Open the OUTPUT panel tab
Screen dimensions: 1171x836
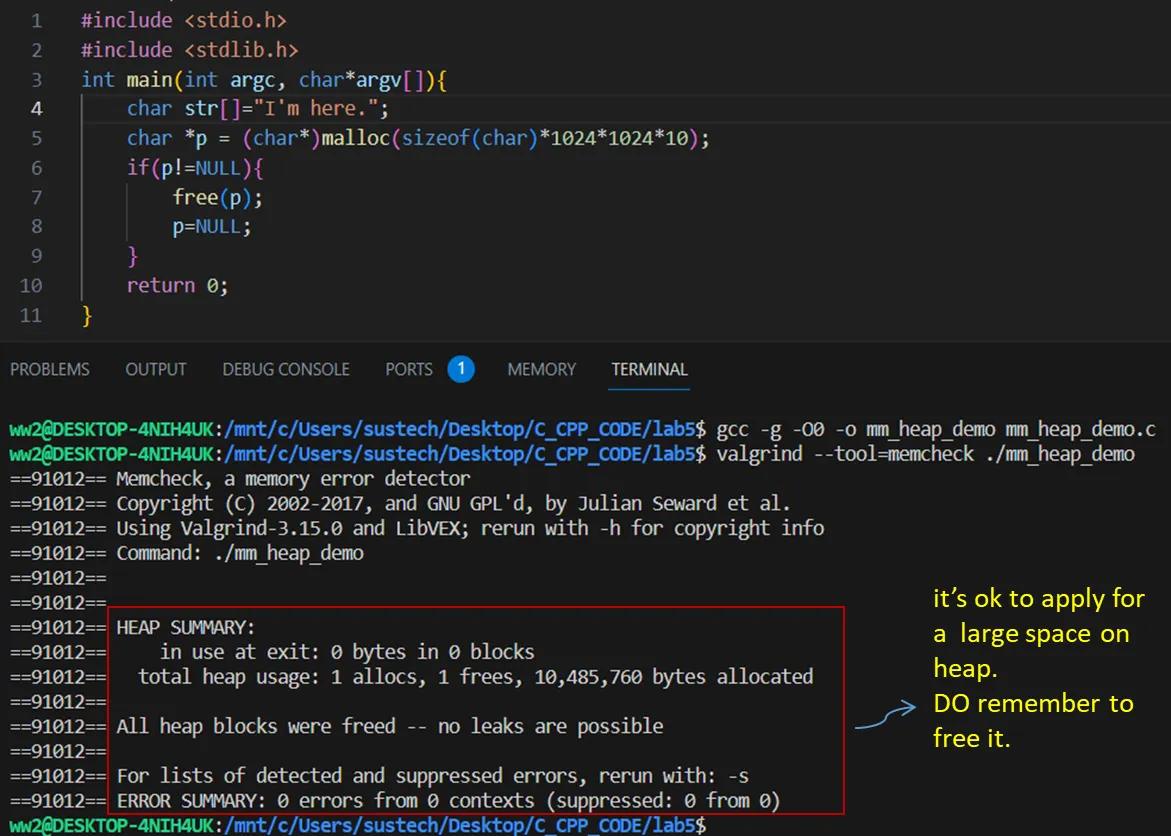(x=155, y=369)
